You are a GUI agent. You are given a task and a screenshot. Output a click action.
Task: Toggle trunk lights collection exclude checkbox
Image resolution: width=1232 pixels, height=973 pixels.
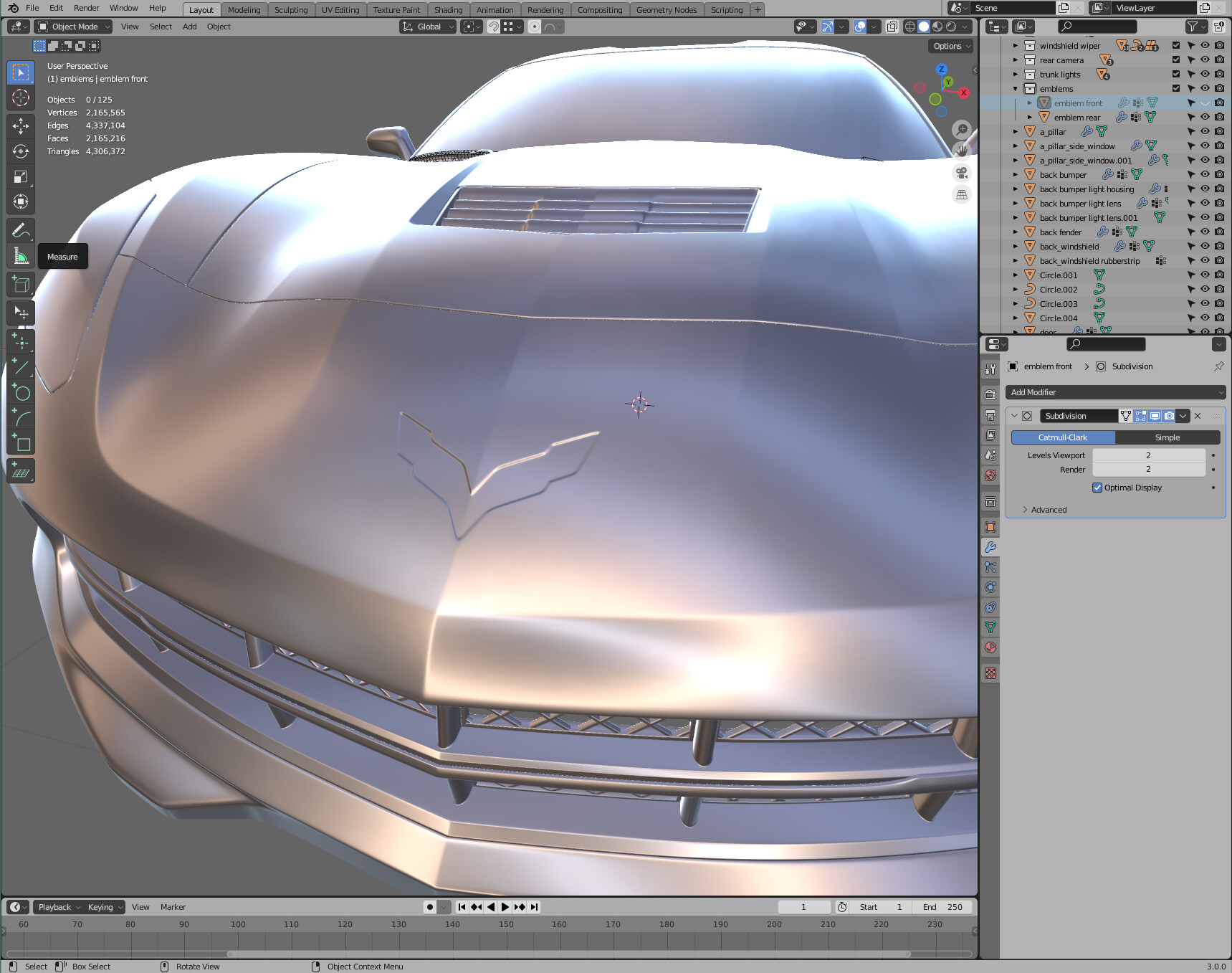[1176, 74]
